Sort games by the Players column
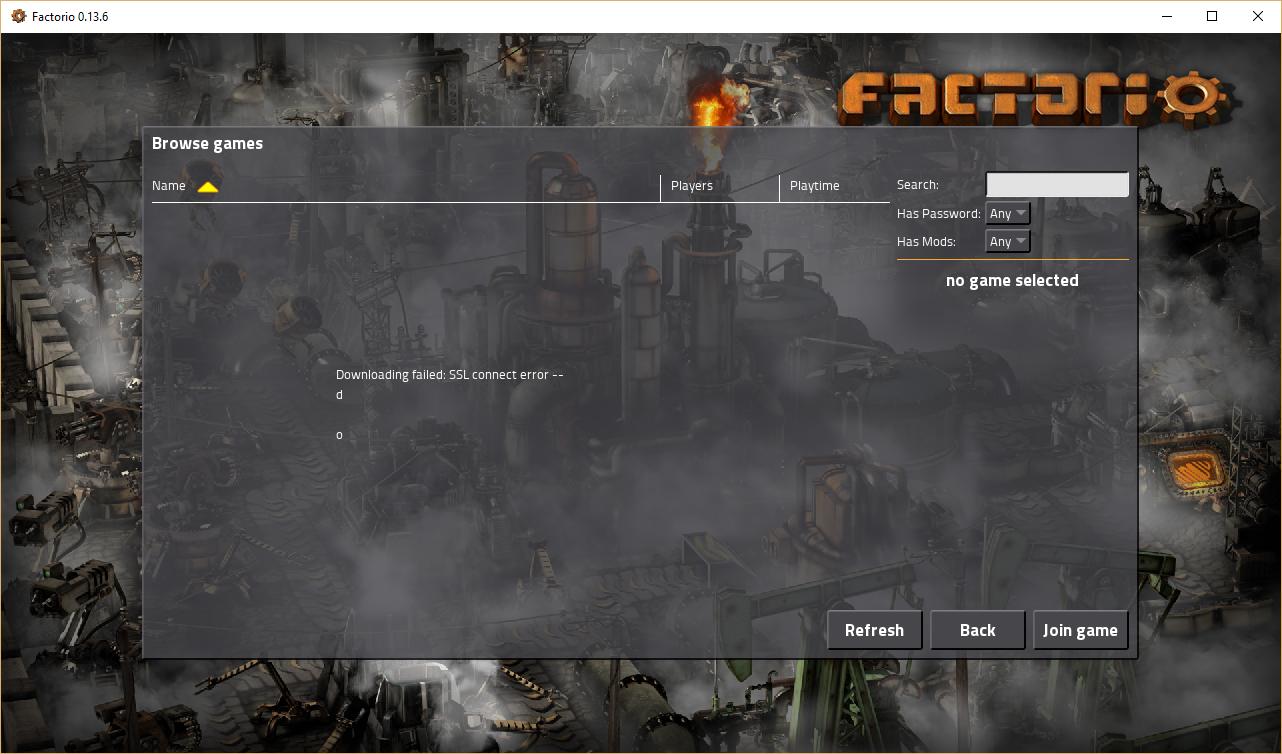 click(692, 186)
